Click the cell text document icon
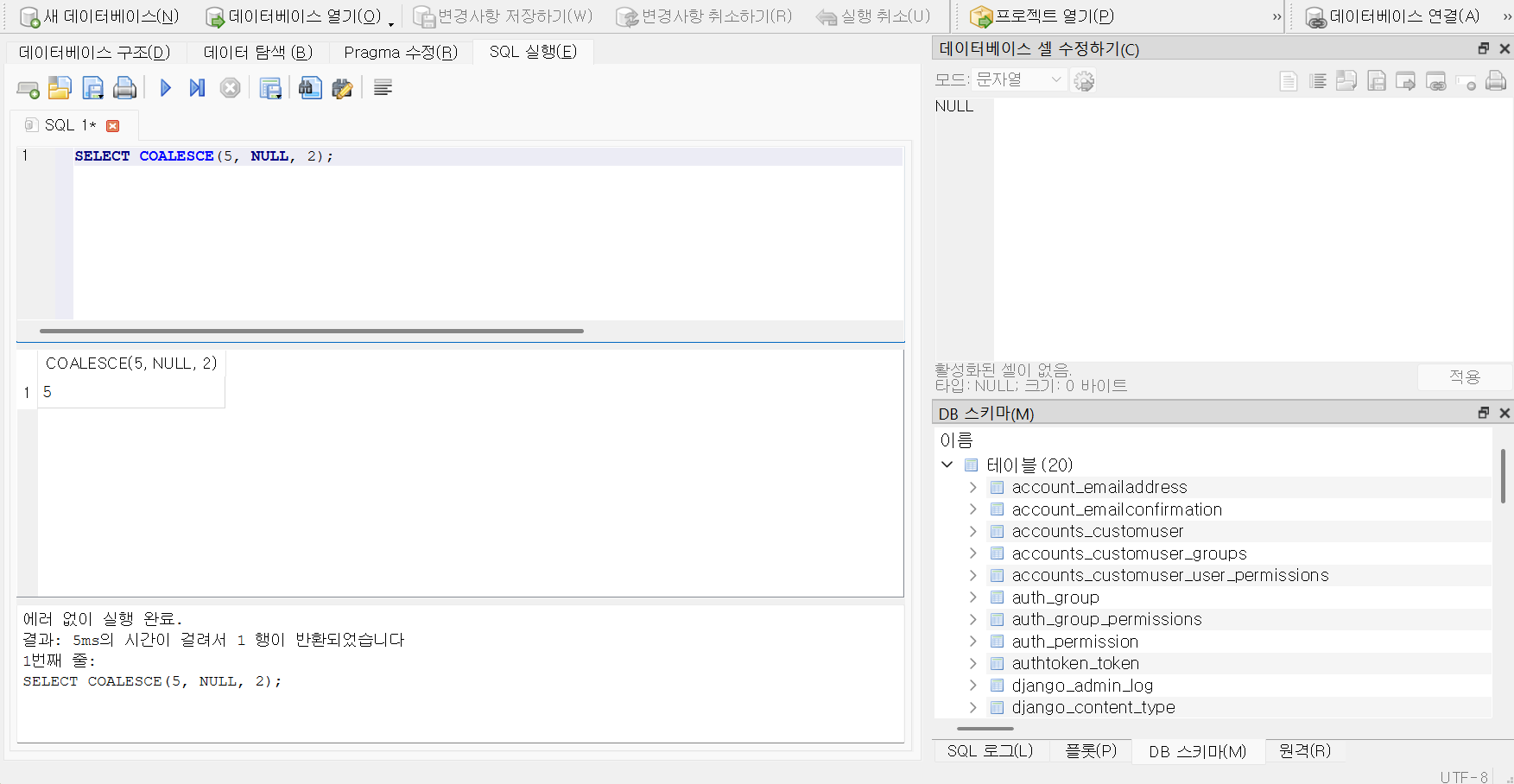1514x784 pixels. (x=1288, y=81)
